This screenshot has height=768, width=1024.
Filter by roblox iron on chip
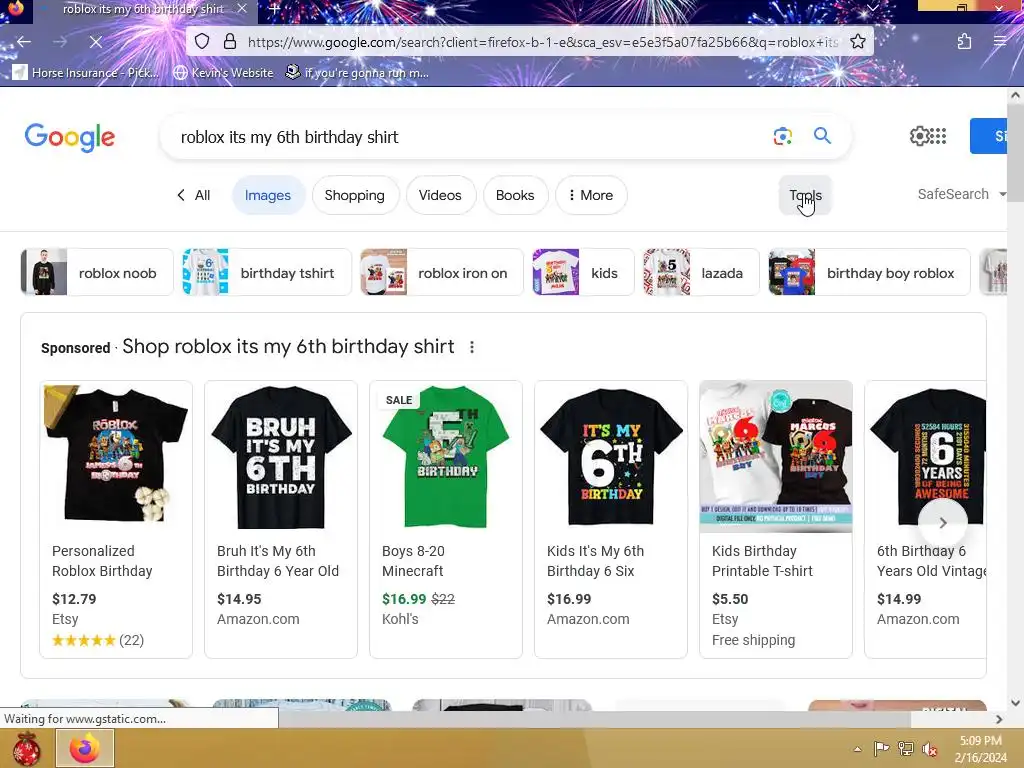[442, 272]
